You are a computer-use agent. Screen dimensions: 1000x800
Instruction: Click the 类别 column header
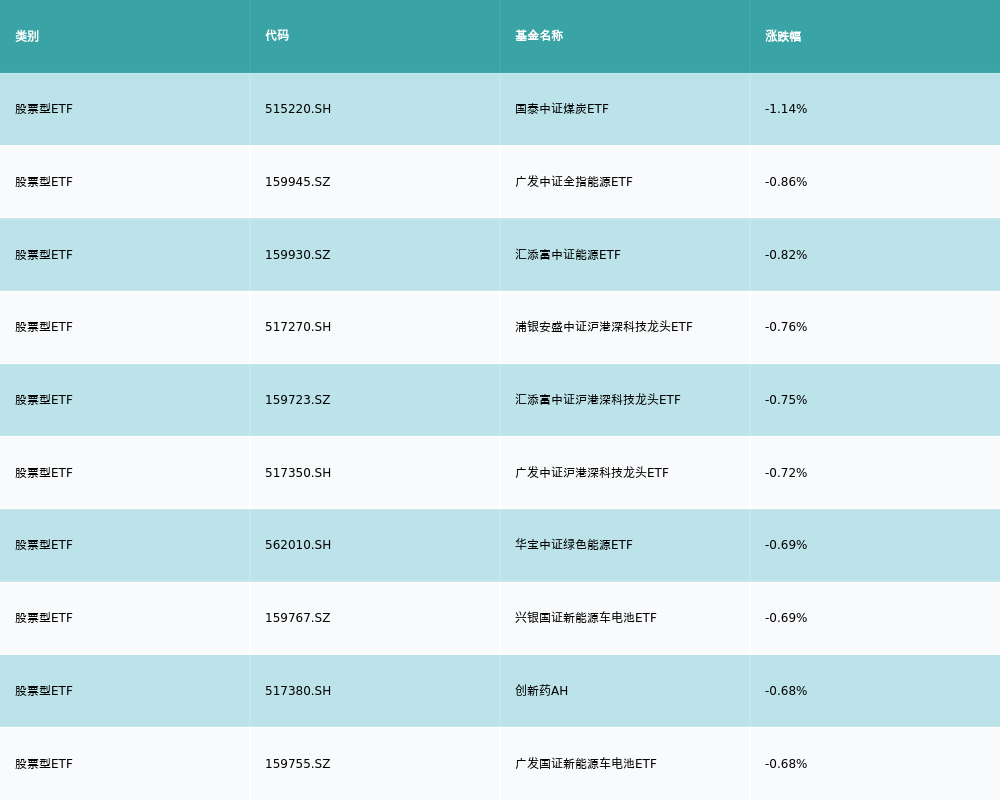point(27,36)
